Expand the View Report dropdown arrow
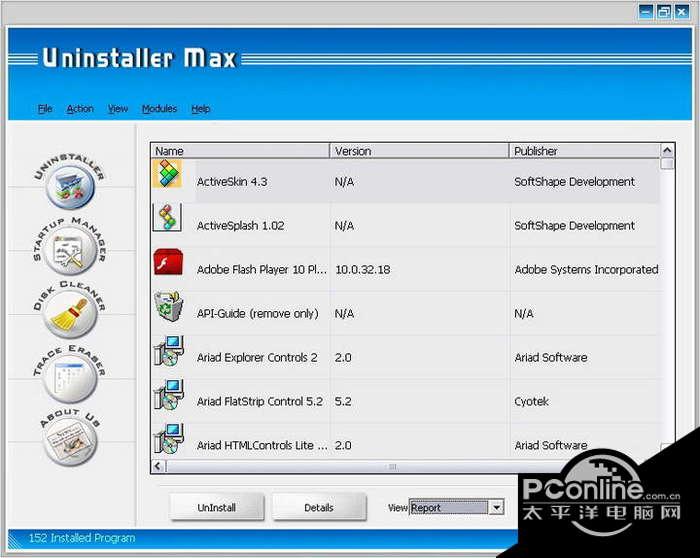 496,508
